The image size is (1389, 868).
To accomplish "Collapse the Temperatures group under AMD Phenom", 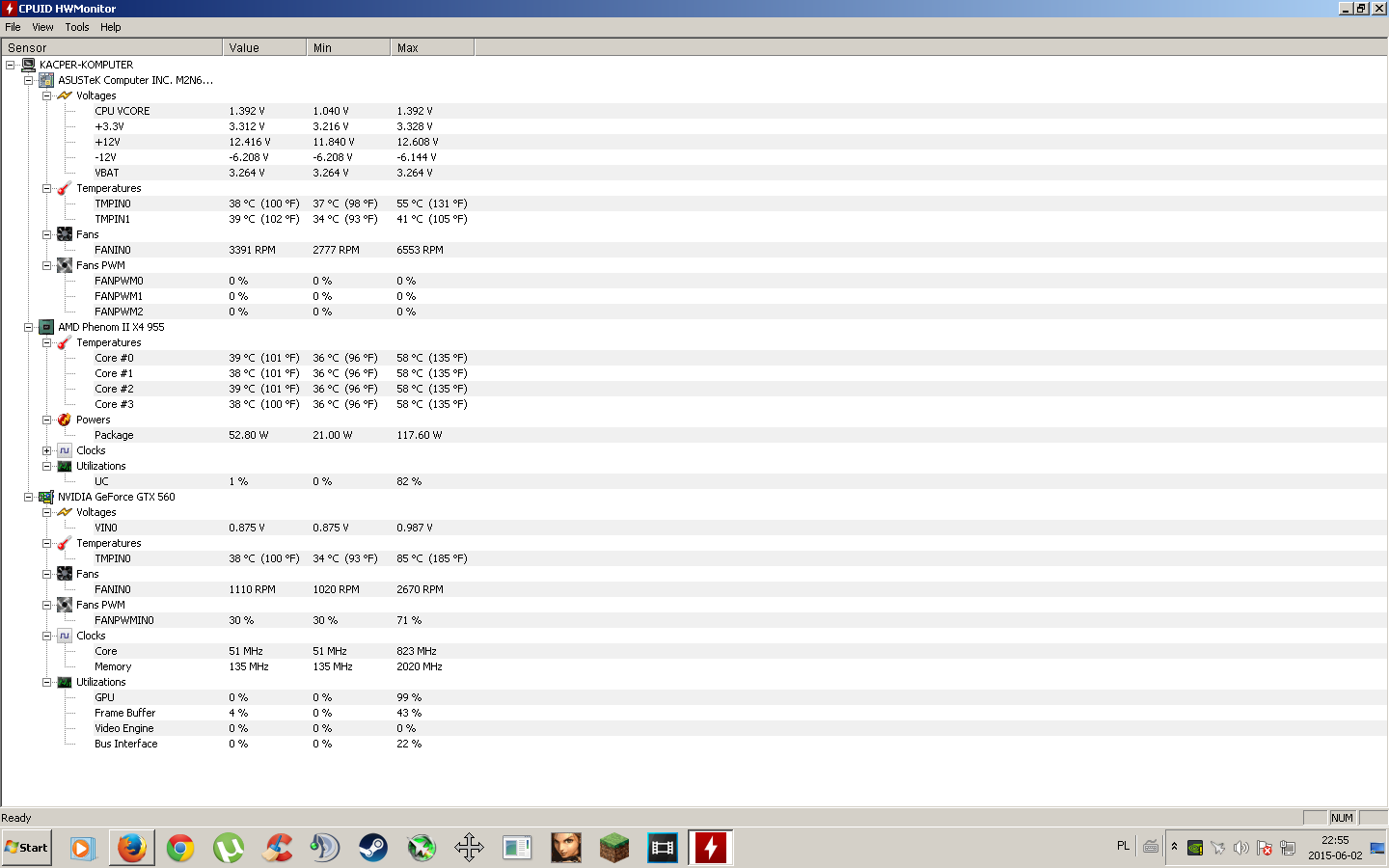I will coord(46,342).
